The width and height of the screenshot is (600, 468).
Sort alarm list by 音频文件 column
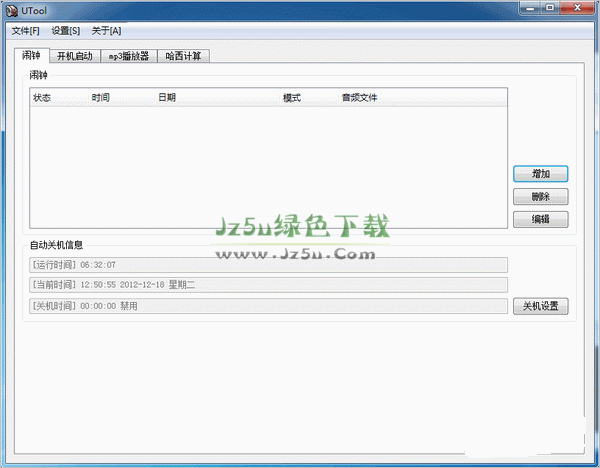click(x=422, y=98)
